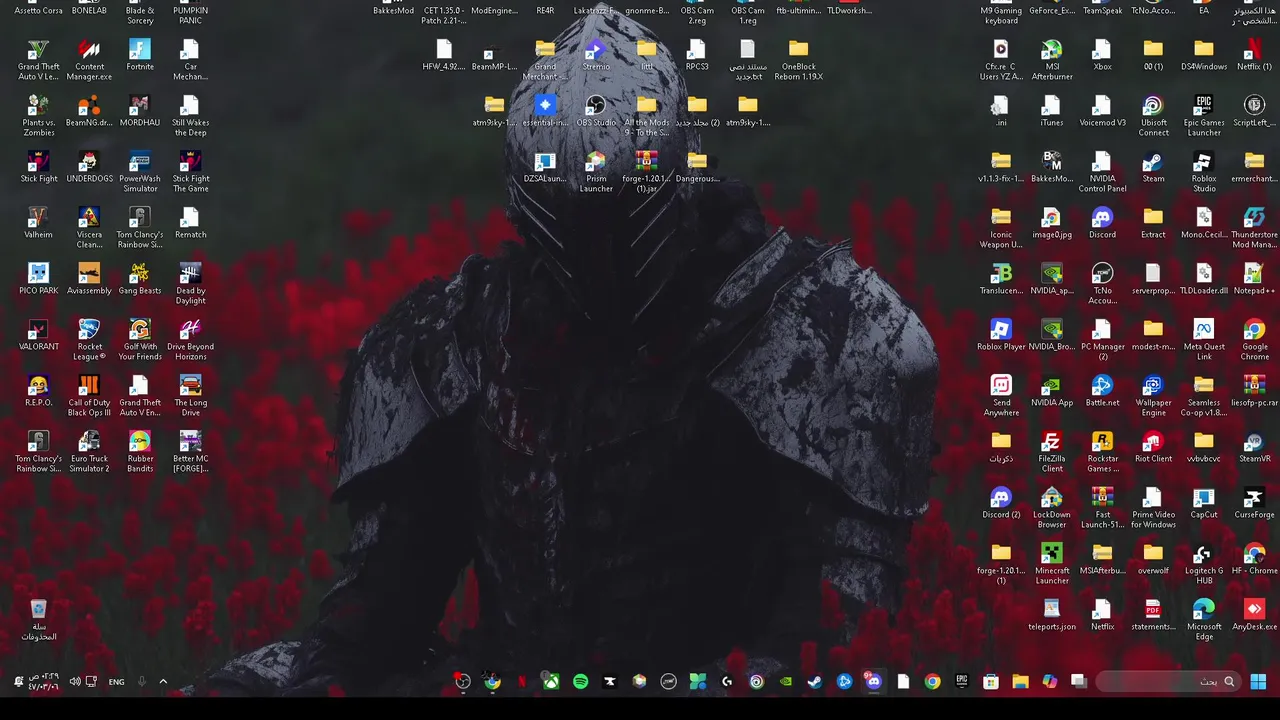The height and width of the screenshot is (720, 1280).
Task: Select the VALORANT desktop icon
Action: click(38, 335)
